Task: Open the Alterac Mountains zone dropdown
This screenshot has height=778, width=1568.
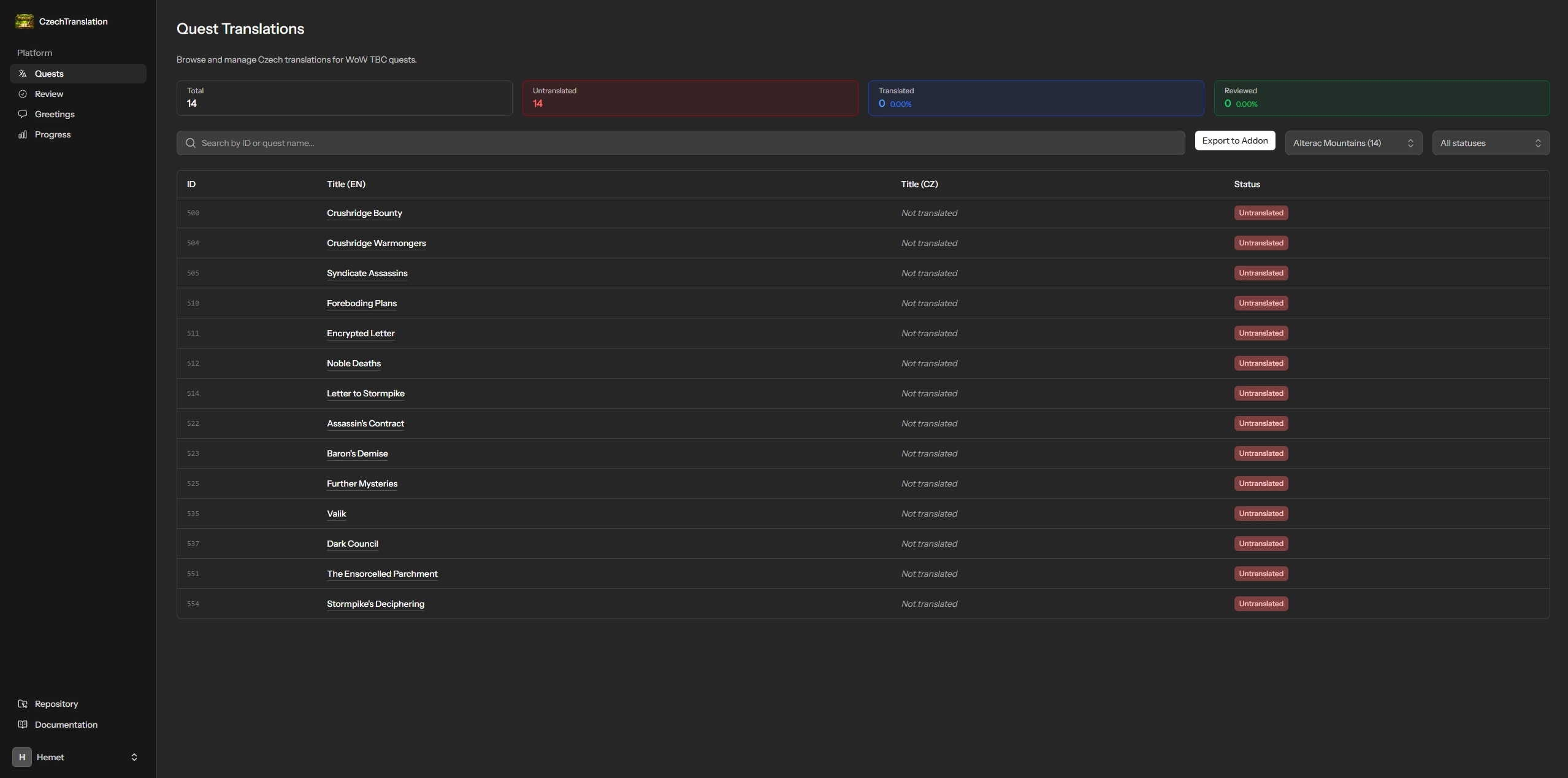Action: click(1353, 143)
